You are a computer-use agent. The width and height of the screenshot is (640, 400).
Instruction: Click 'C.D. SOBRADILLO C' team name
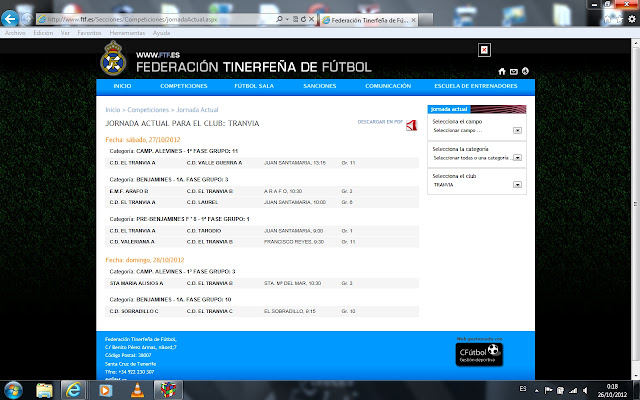click(x=134, y=311)
